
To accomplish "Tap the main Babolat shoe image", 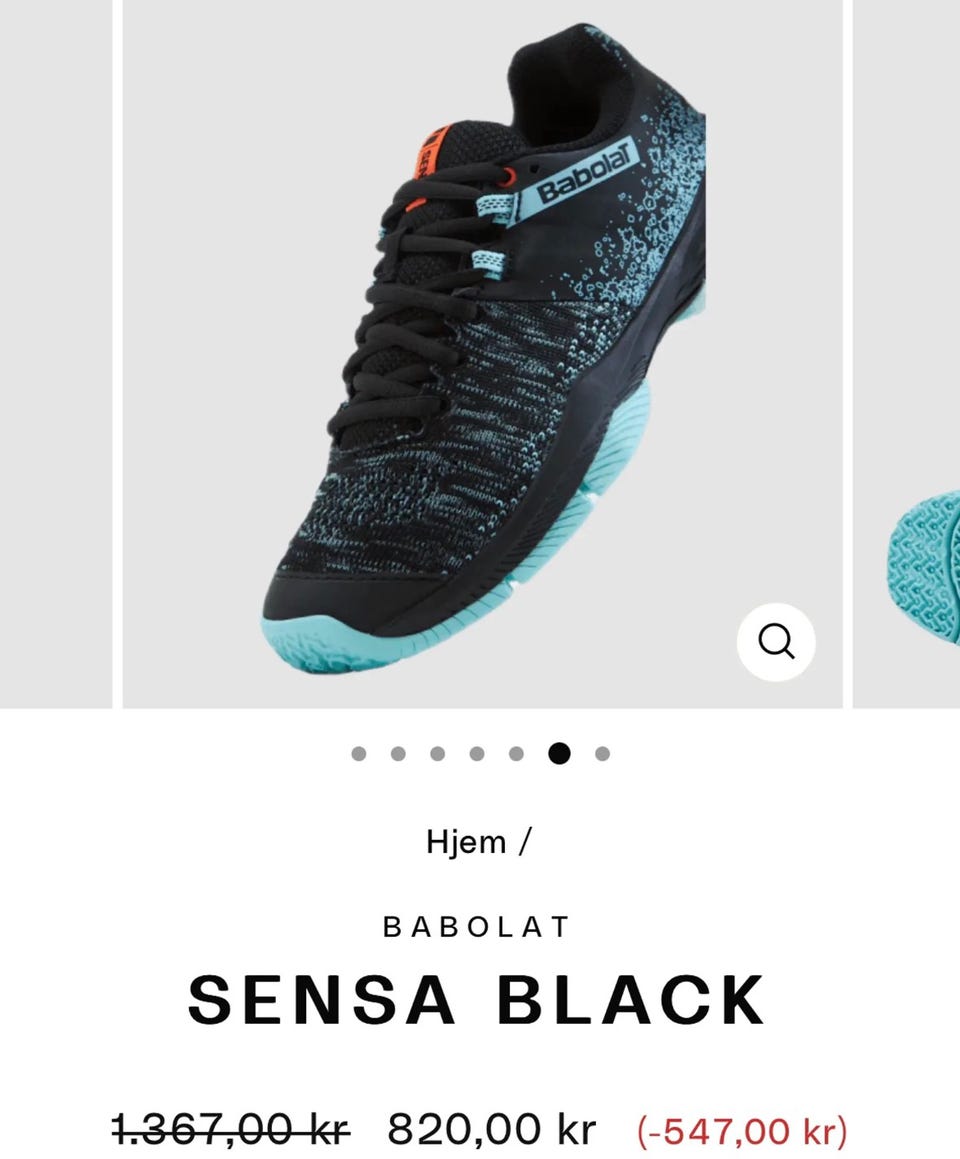I will click(482, 353).
